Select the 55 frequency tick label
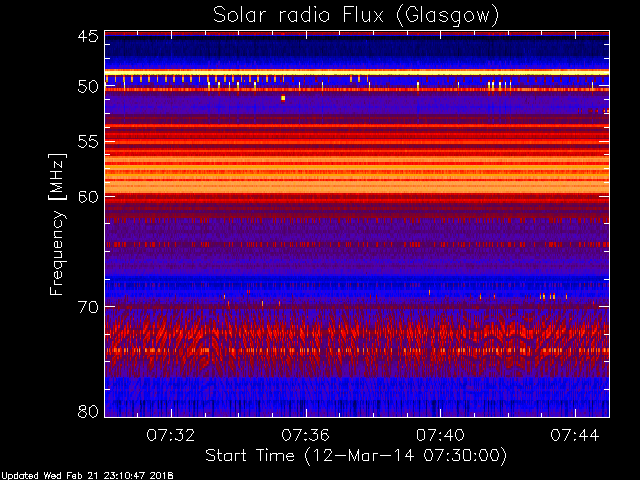The height and width of the screenshot is (480, 640). (88, 142)
